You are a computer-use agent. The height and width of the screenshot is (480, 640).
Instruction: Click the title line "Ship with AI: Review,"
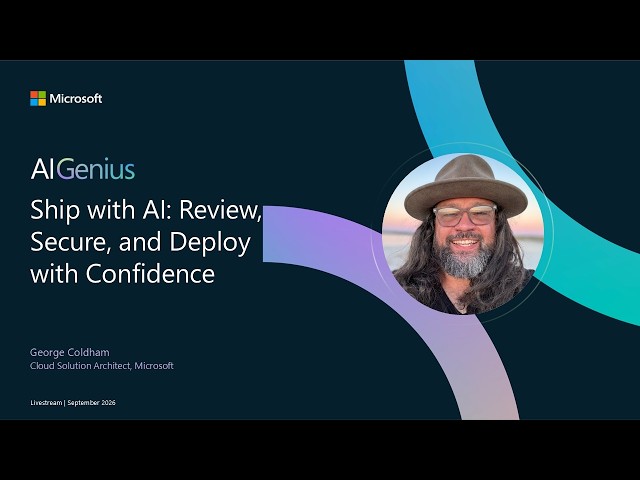146,210
